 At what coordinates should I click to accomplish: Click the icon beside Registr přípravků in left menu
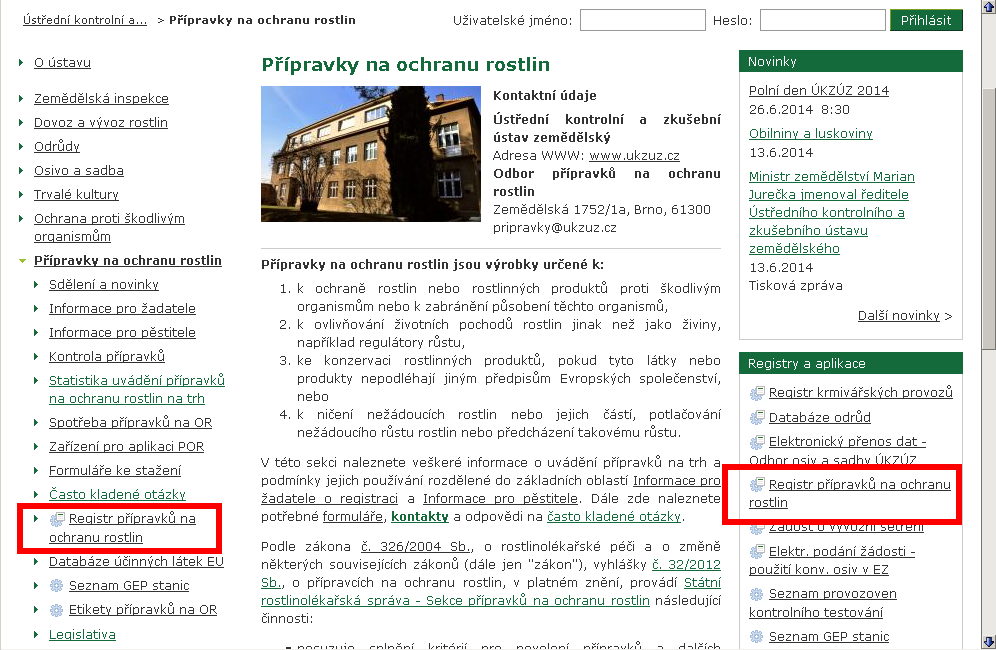57,519
